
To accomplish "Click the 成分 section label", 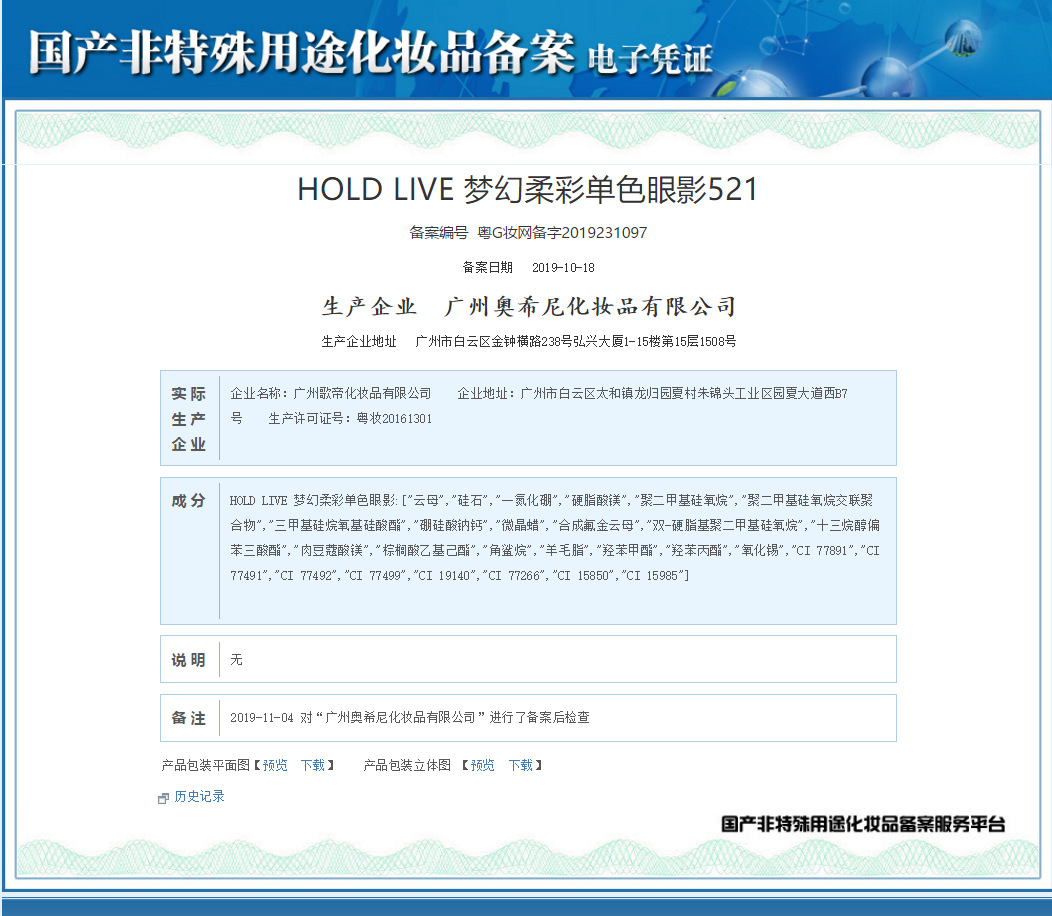I will pos(189,501).
